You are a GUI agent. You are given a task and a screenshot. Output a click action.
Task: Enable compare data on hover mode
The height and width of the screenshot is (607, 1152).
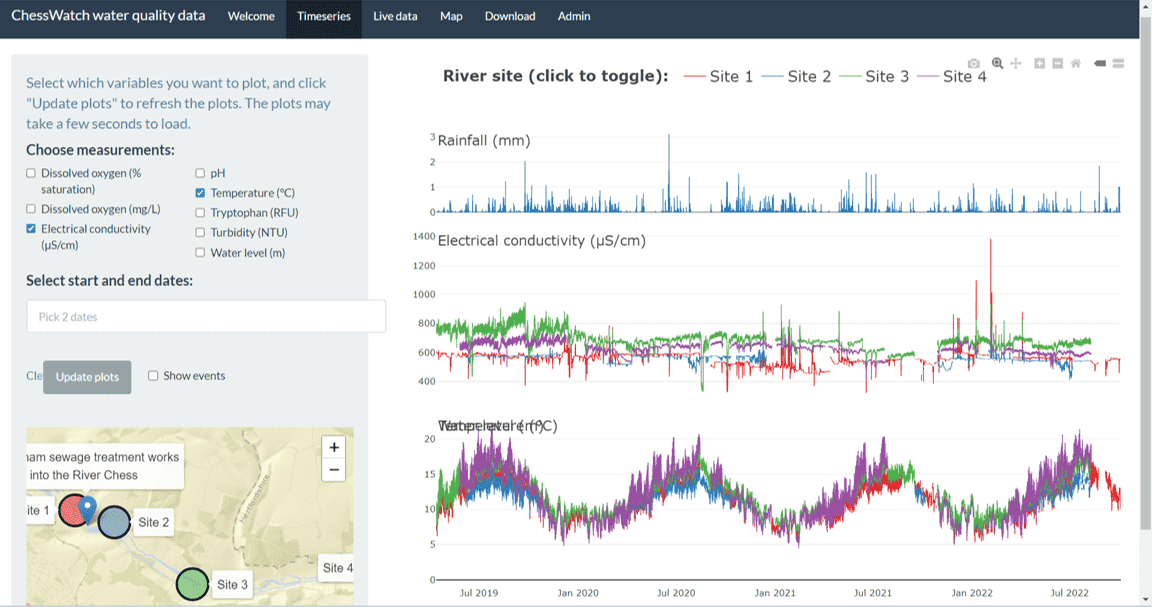tap(1118, 63)
